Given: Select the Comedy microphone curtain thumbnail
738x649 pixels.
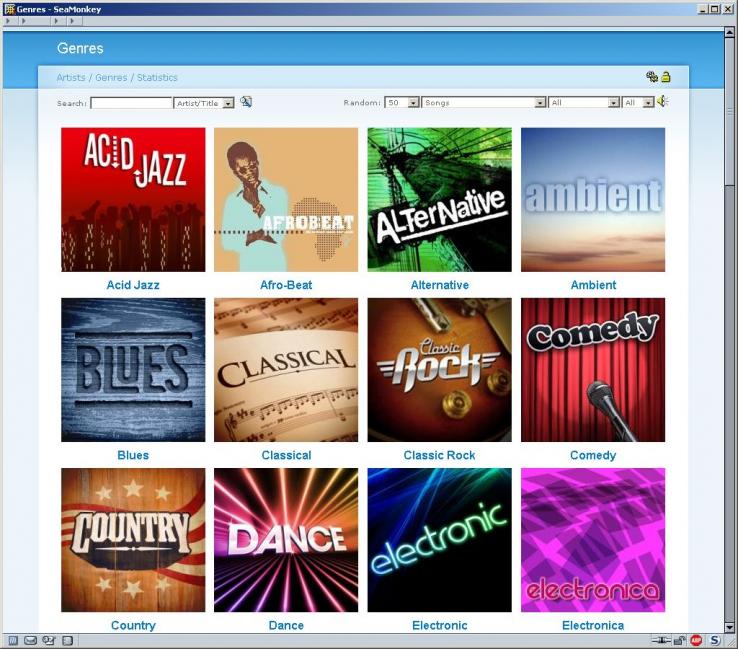Looking at the screenshot, I should tap(593, 370).
